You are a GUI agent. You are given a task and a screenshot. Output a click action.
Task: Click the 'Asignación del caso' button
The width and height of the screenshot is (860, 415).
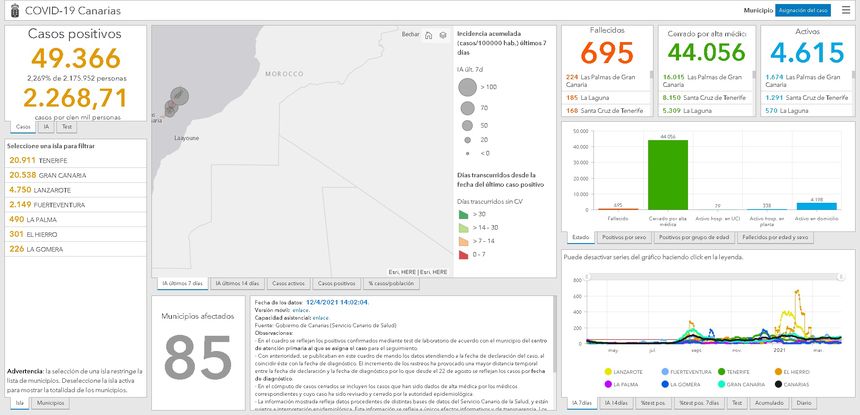coord(804,9)
